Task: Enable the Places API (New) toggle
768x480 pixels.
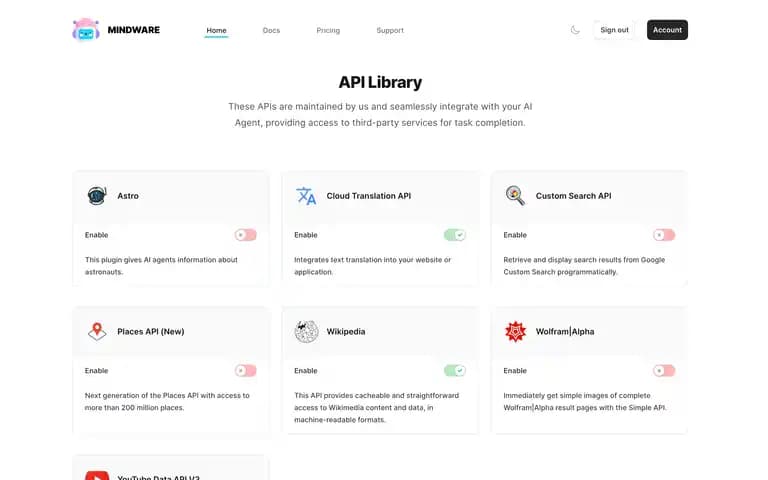Action: click(x=245, y=371)
